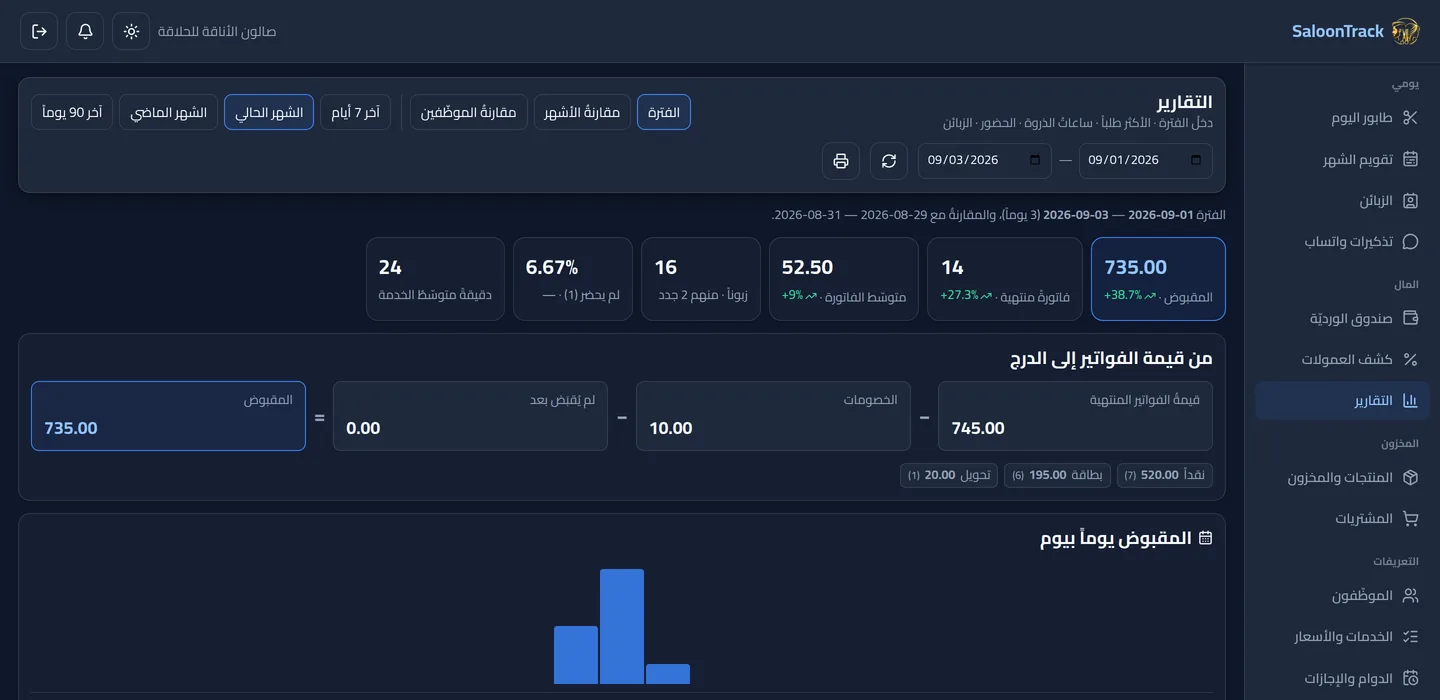Screen dimensions: 1440x700
Task: Click the logout icon in the top bar
Action: pyautogui.click(x=39, y=31)
